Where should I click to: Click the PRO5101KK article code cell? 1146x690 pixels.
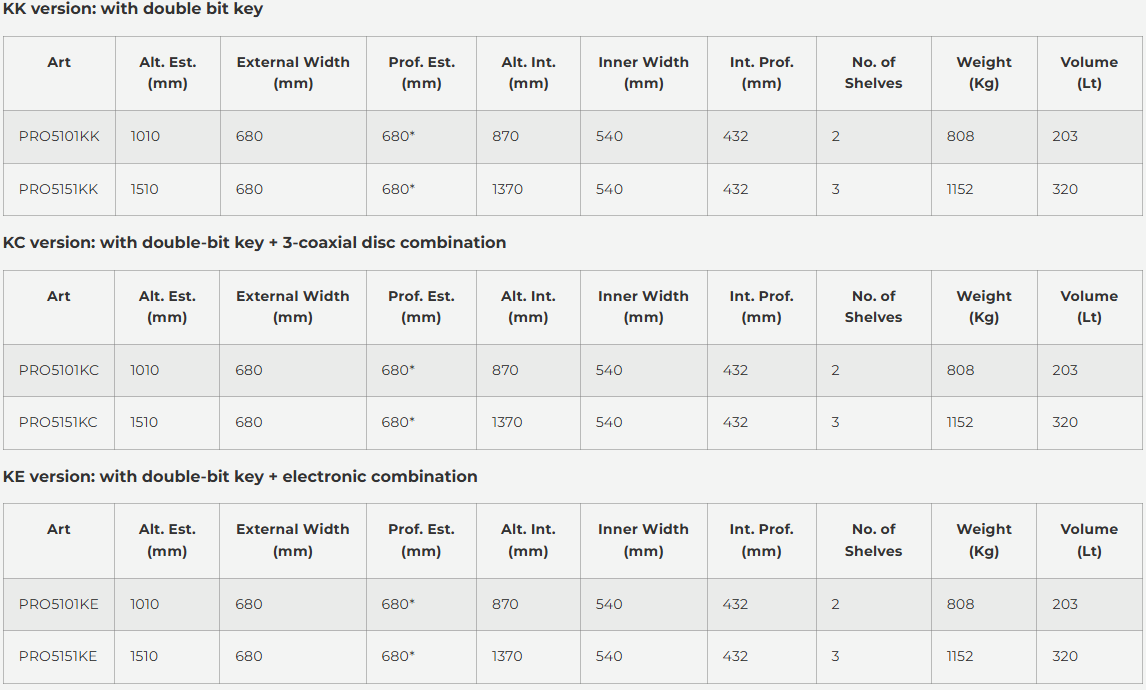[59, 137]
